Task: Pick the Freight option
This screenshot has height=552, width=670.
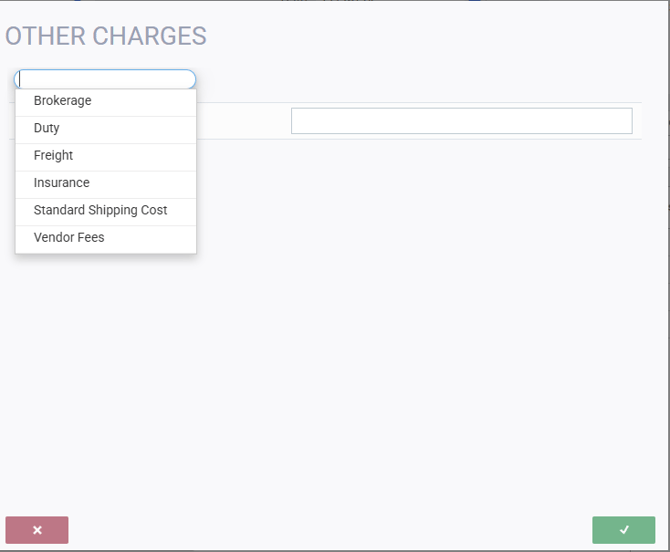Action: [53, 155]
